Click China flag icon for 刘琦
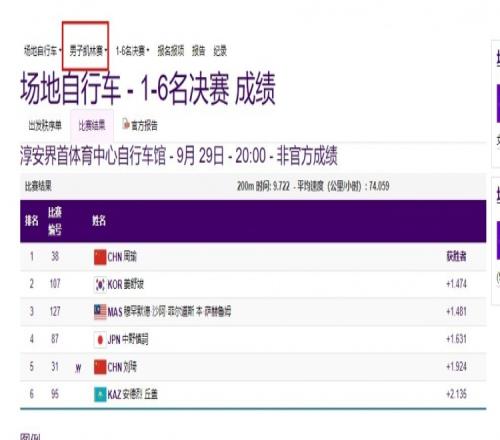 (100, 367)
